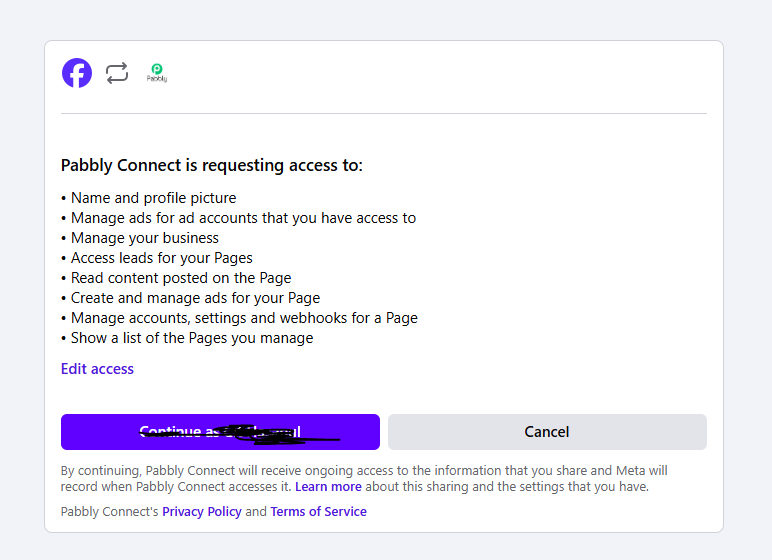This screenshot has height=560, width=772.
Task: Select the 'Access leads for your Pages' line
Action: coord(161,258)
